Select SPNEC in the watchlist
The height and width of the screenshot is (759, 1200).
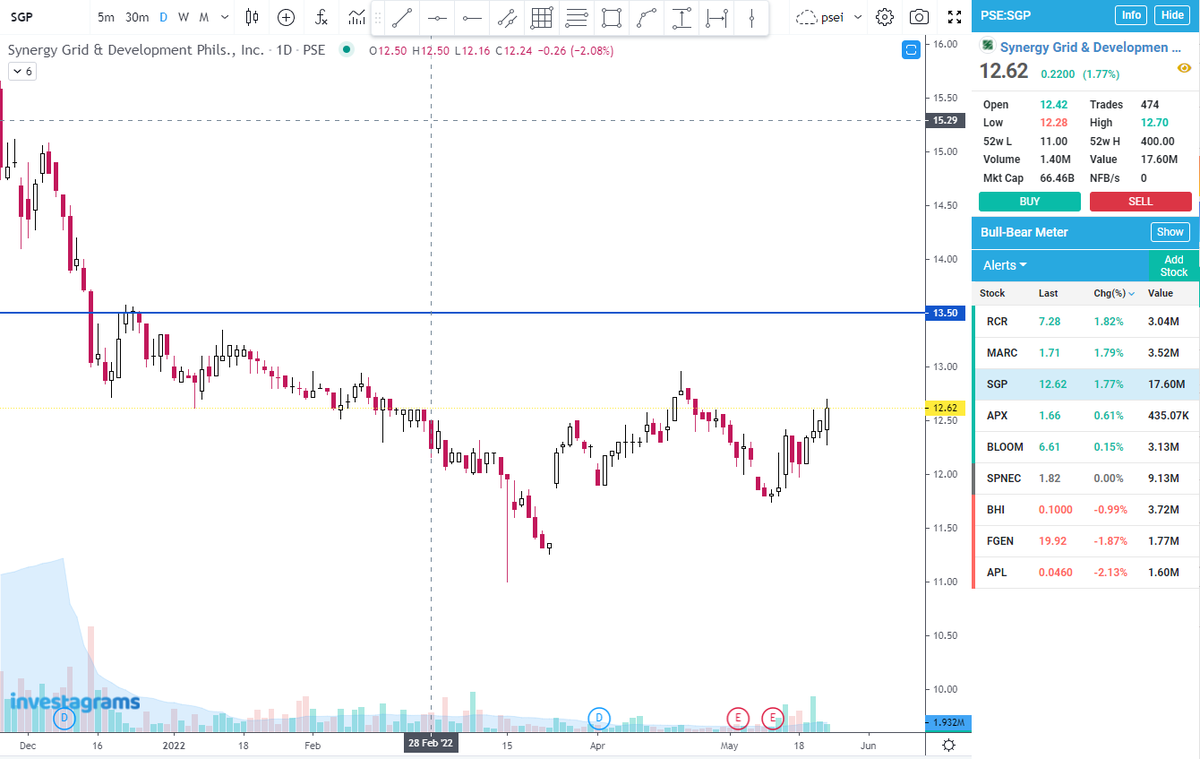coord(1085,478)
